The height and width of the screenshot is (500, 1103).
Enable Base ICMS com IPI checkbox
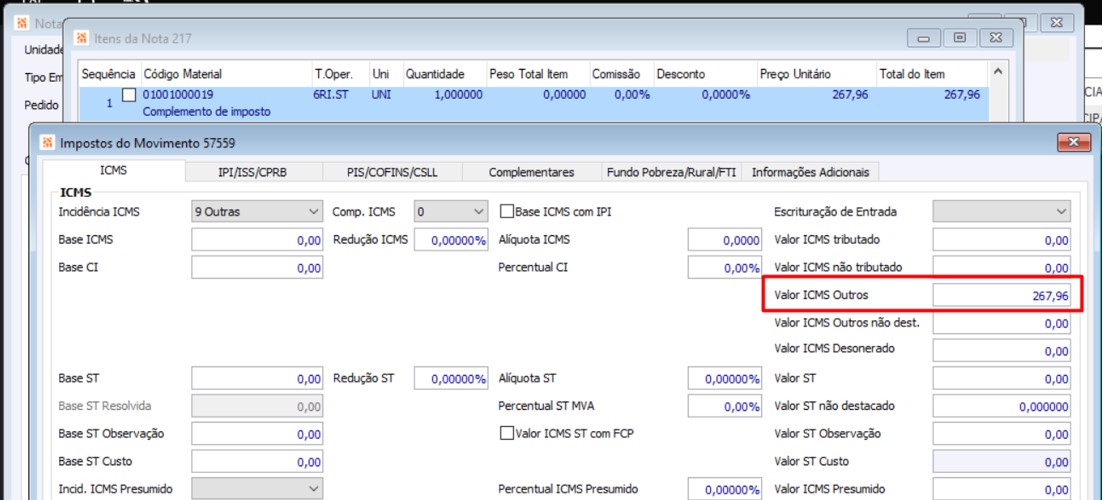506,211
